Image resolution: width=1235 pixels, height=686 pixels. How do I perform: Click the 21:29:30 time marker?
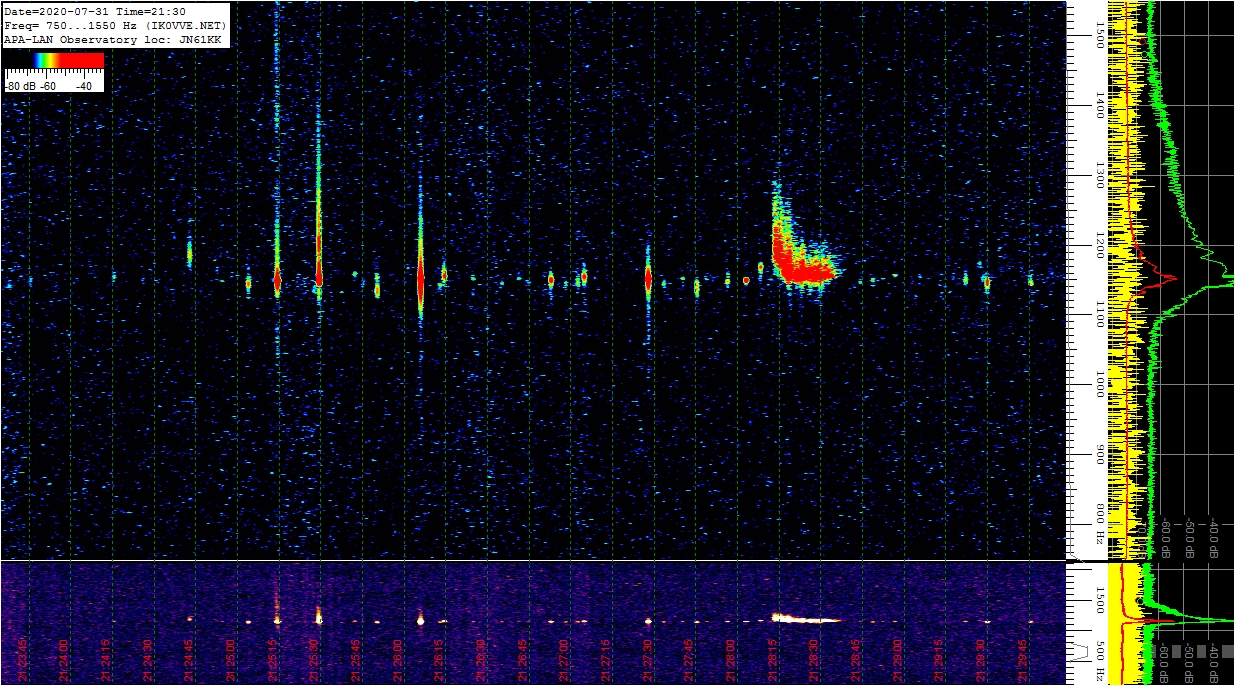point(982,661)
